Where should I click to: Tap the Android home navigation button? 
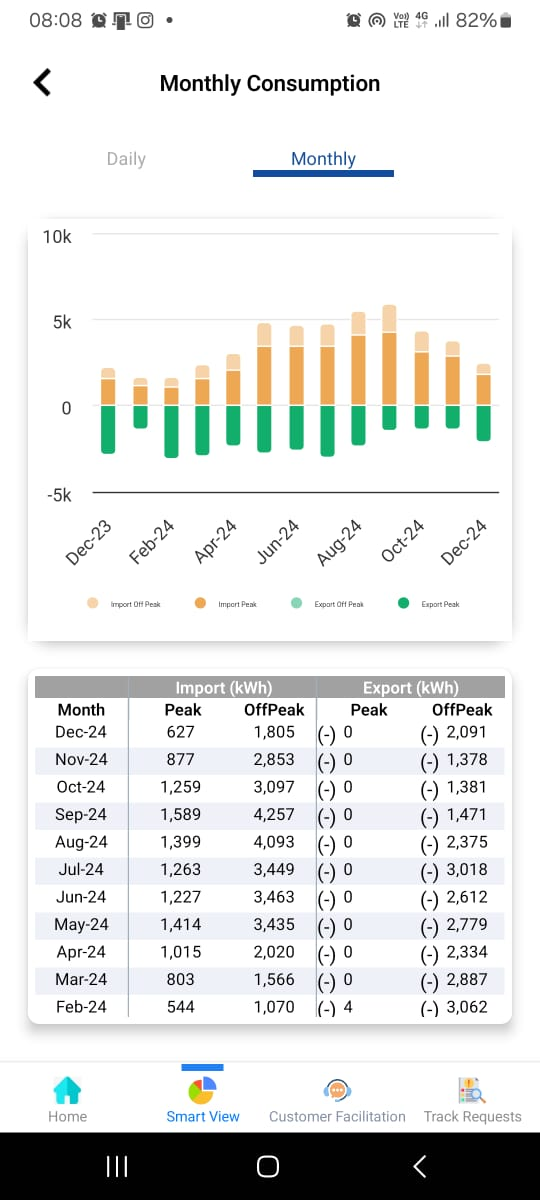[268, 1166]
